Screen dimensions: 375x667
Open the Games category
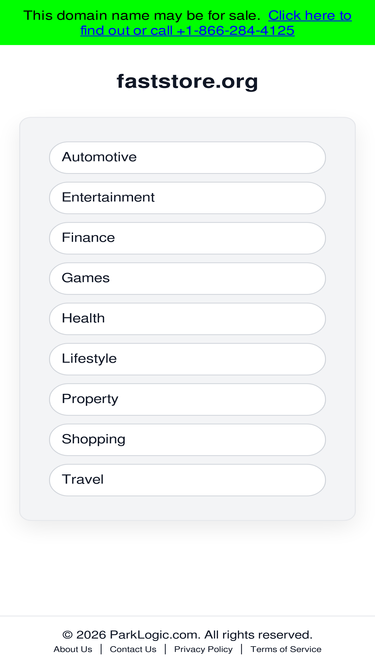tap(188, 278)
